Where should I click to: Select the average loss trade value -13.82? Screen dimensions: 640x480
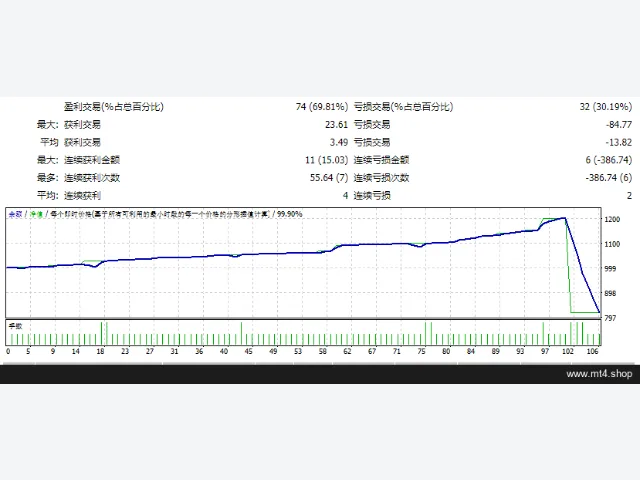pos(619,142)
